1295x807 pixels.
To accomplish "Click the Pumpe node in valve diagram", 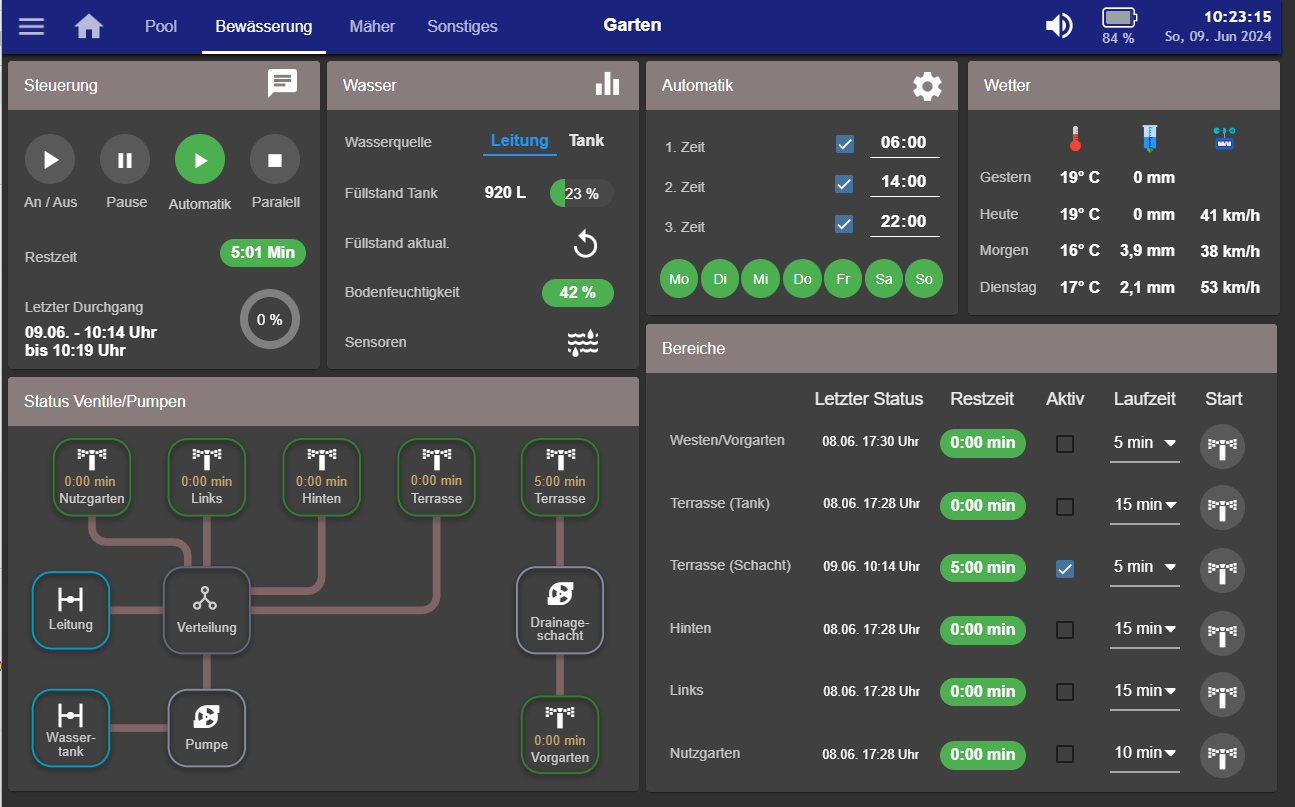I will (206, 727).
